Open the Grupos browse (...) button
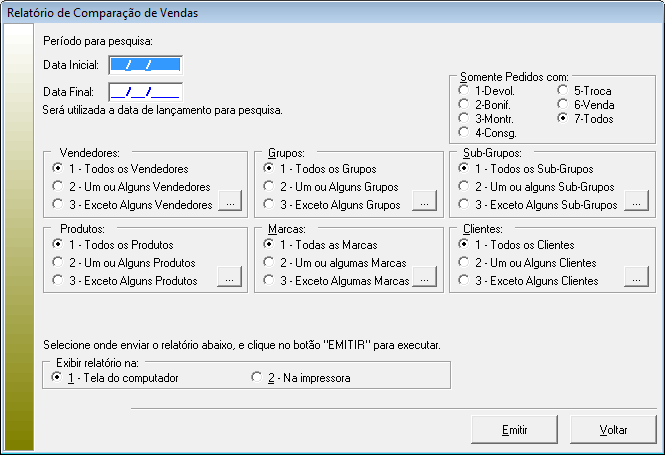The width and height of the screenshot is (665, 455). (x=425, y=204)
